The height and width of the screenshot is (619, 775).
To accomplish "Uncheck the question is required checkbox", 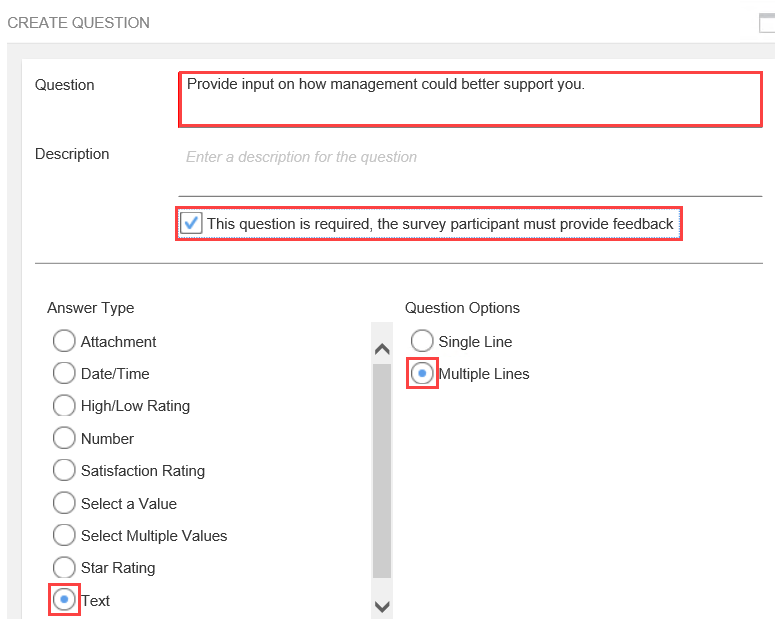I will 191,223.
